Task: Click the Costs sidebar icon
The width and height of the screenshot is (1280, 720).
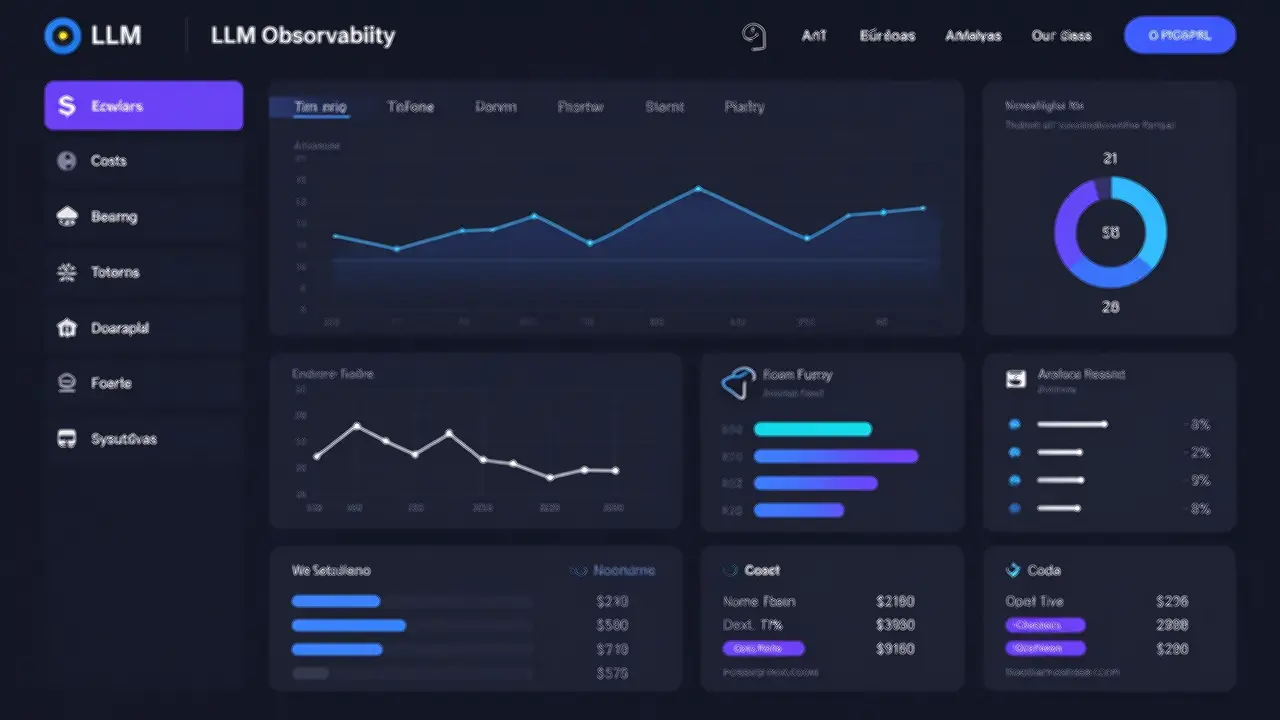Action: click(66, 160)
